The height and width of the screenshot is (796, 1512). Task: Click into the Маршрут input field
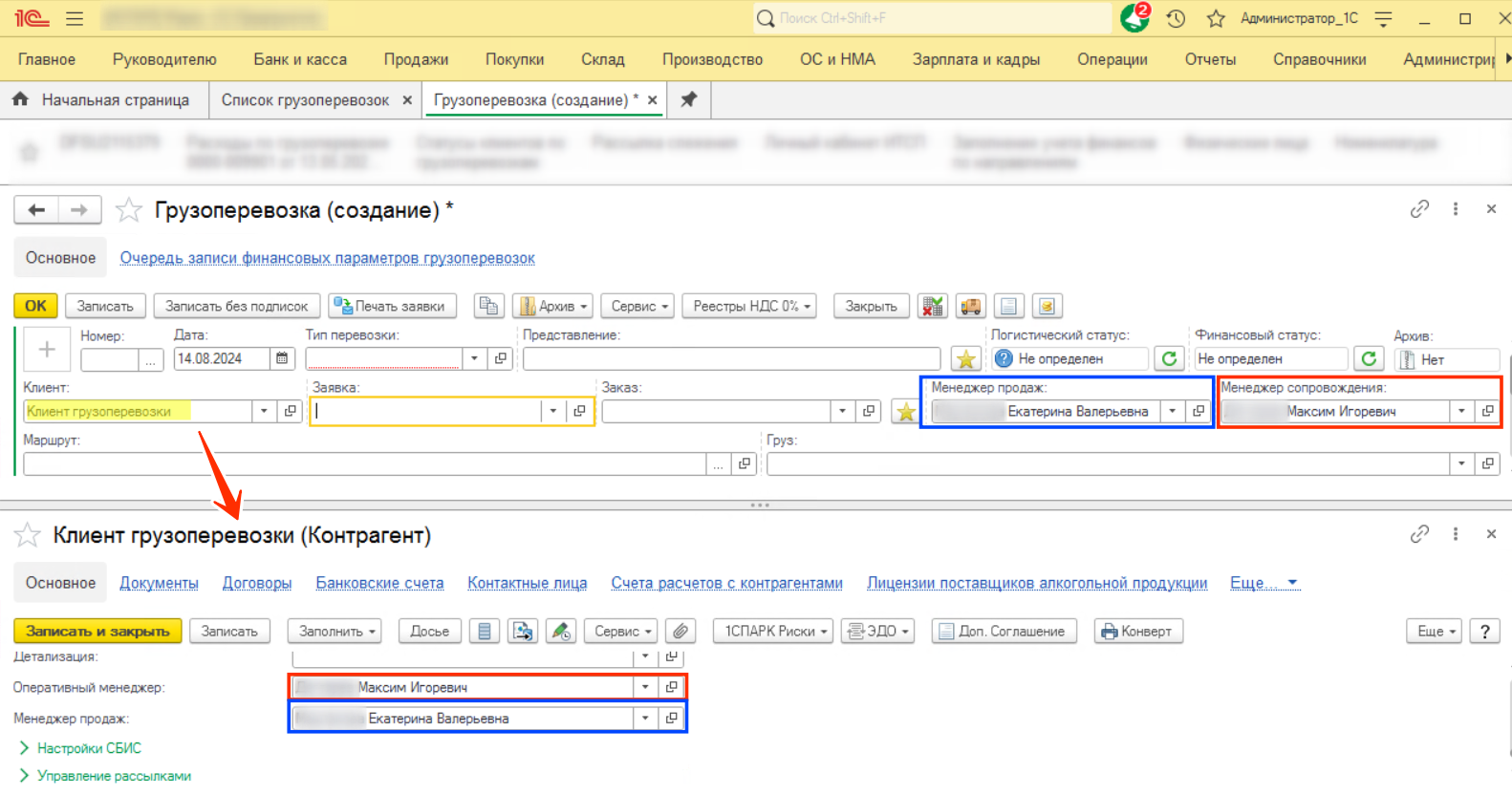pyautogui.click(x=365, y=463)
